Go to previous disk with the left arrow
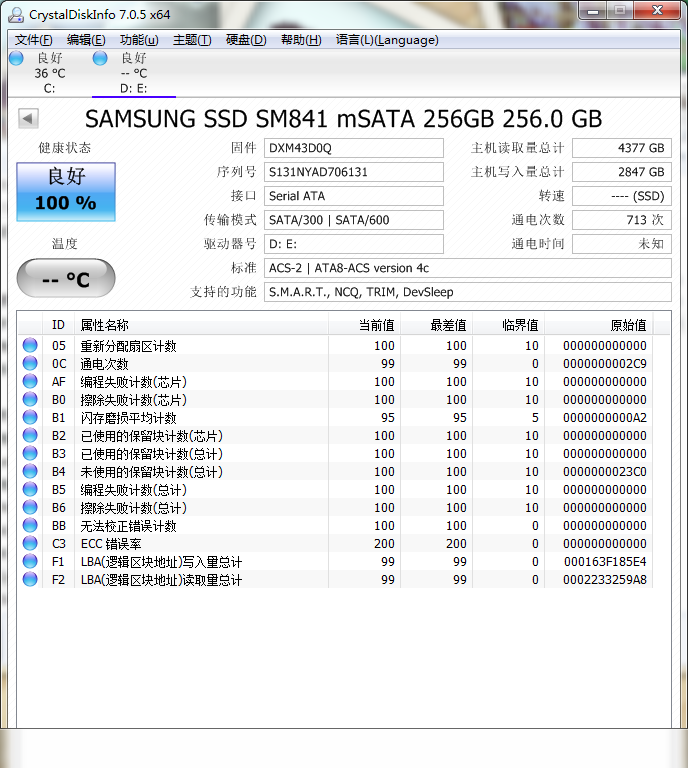Image resolution: width=689 pixels, height=768 pixels. [x=28, y=119]
